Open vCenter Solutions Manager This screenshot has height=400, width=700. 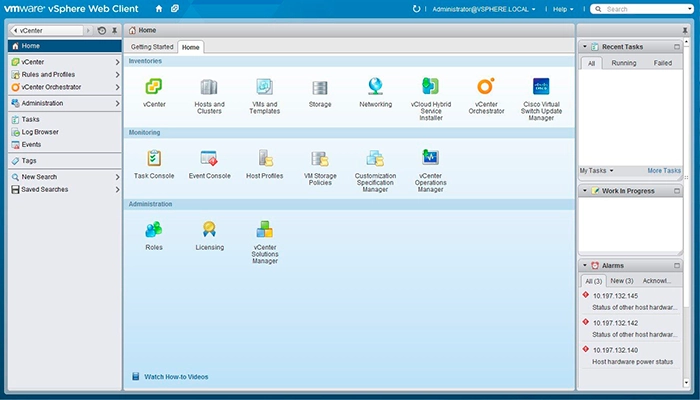[x=264, y=229]
